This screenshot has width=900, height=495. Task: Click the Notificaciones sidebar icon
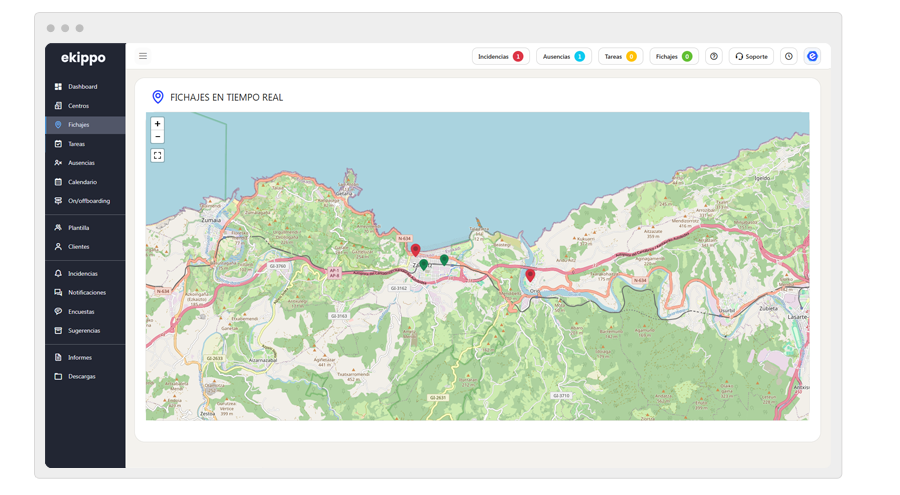click(x=59, y=292)
